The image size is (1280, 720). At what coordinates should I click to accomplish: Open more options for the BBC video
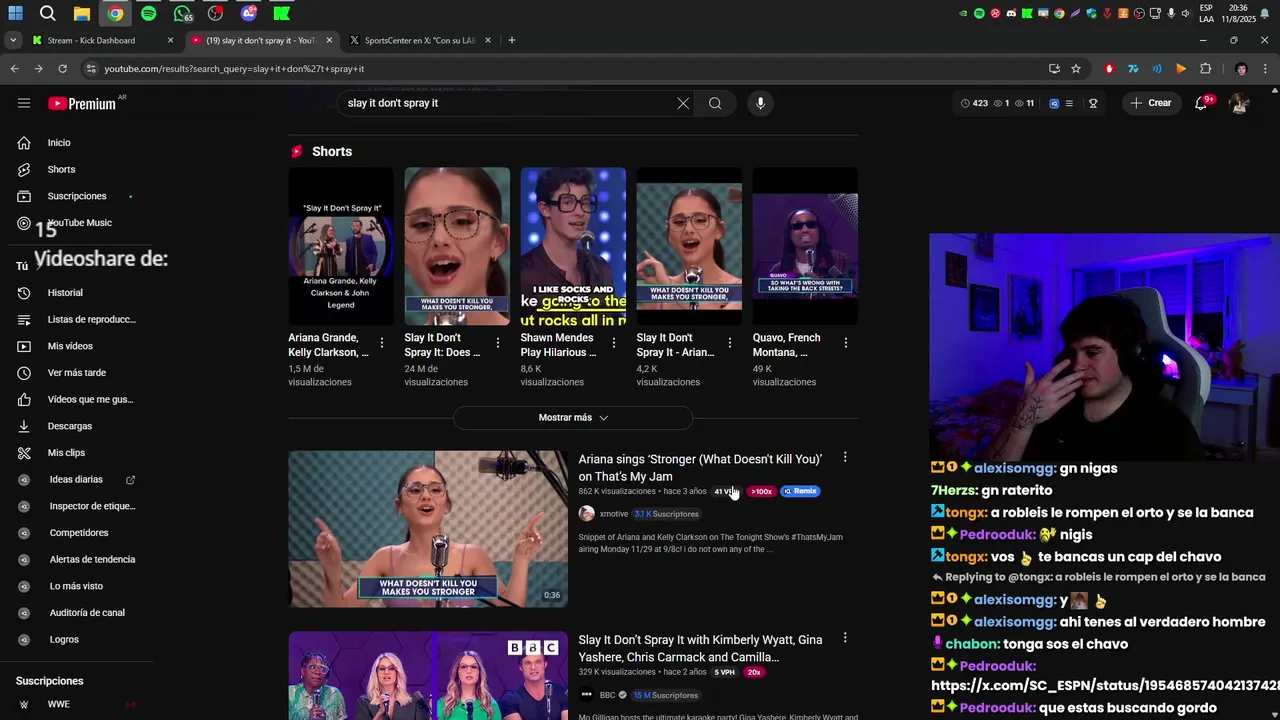845,638
